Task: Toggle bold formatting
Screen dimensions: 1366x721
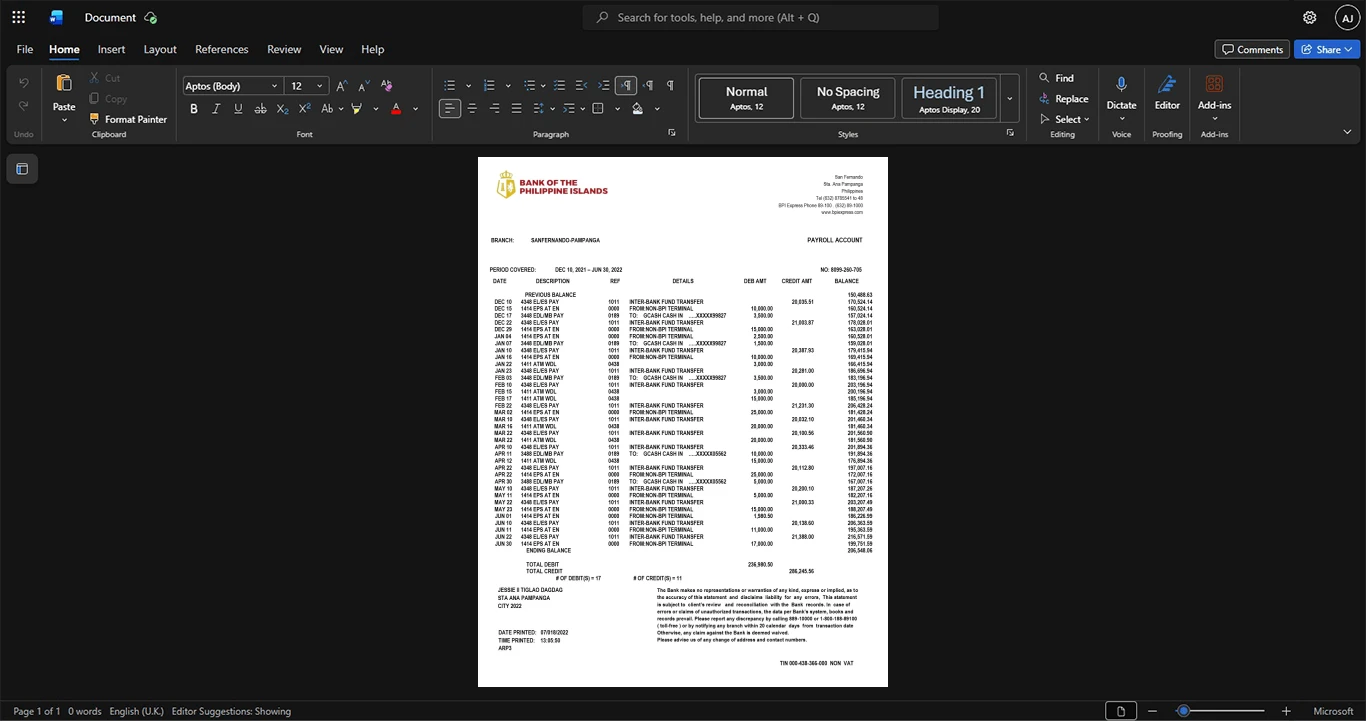Action: [x=194, y=108]
